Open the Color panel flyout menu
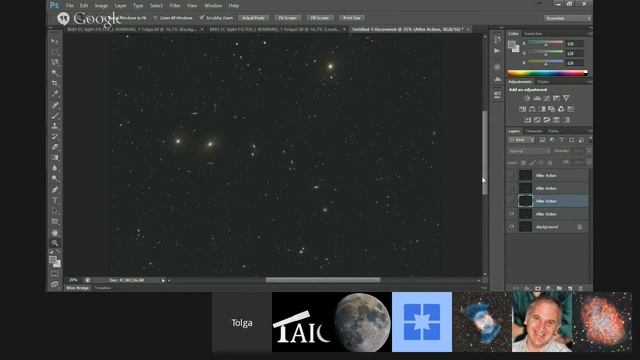Image resolution: width=640 pixels, height=360 pixels. pos(589,33)
